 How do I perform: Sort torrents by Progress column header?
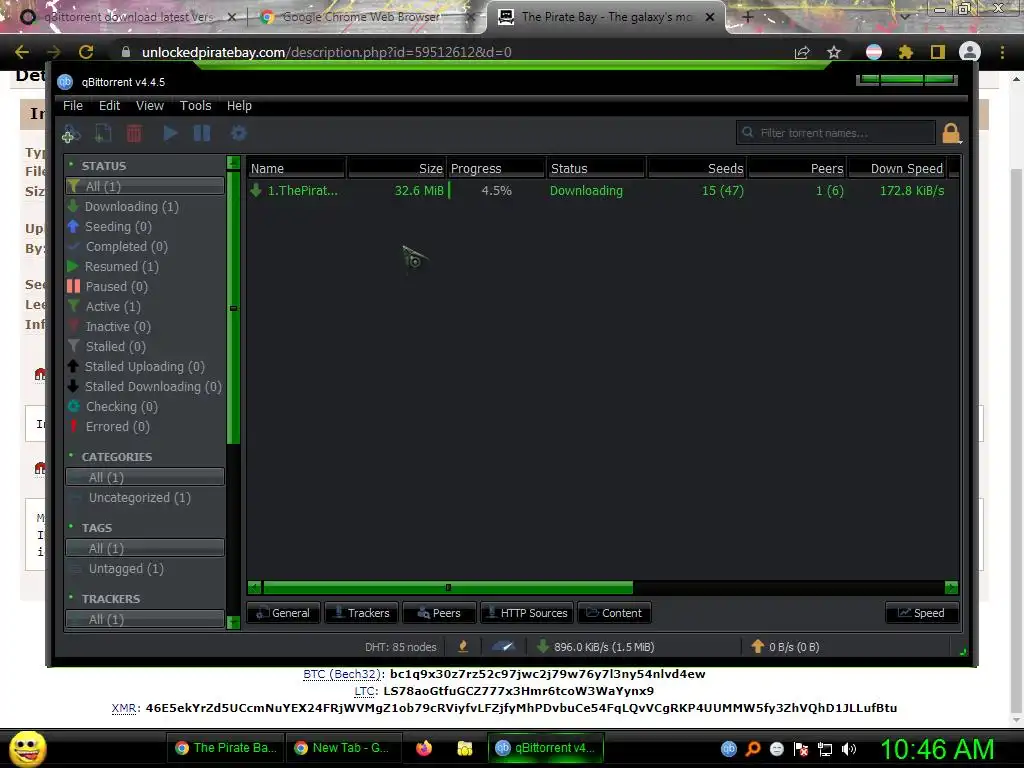496,168
